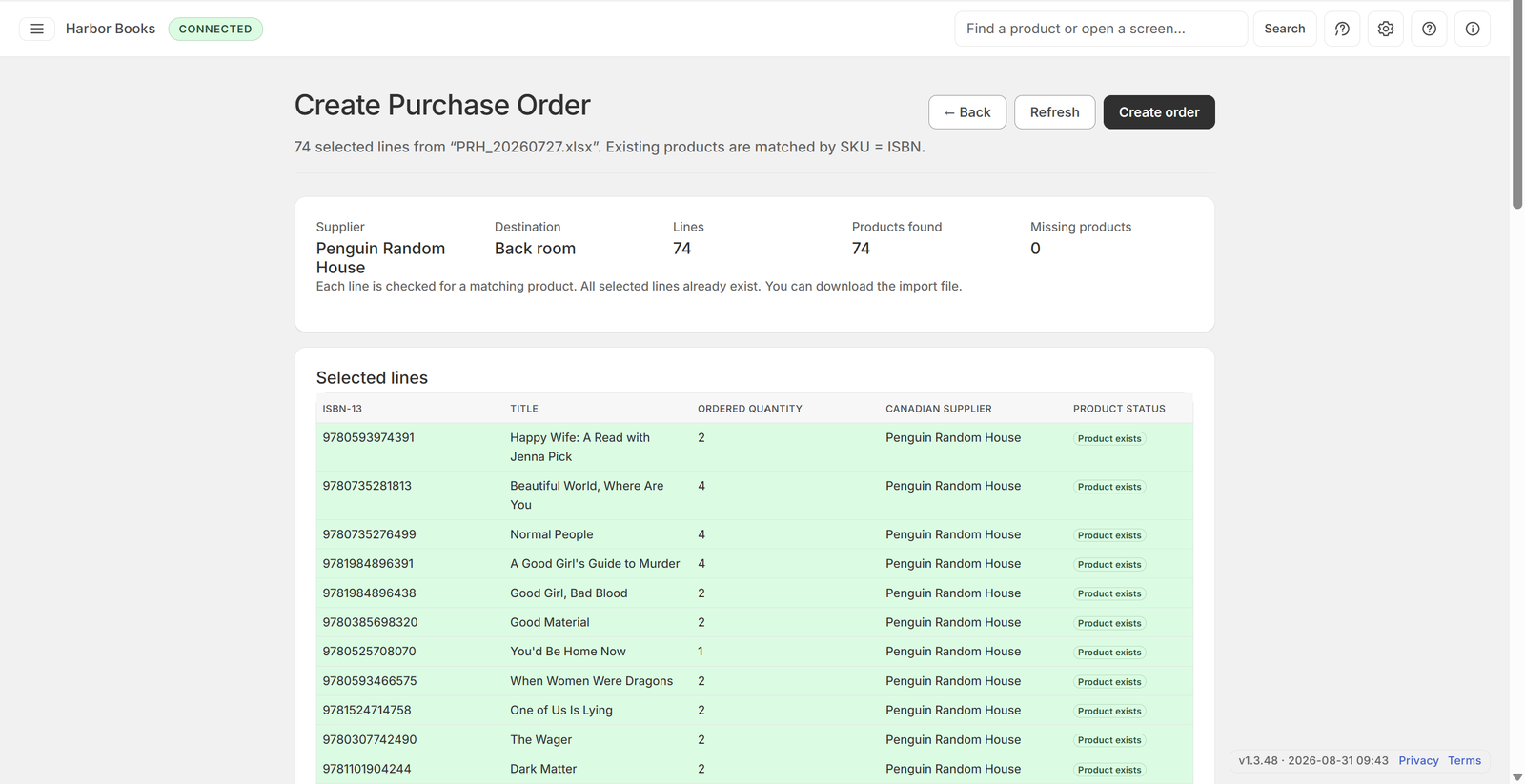
Task: Click the Refresh button
Action: [1054, 112]
